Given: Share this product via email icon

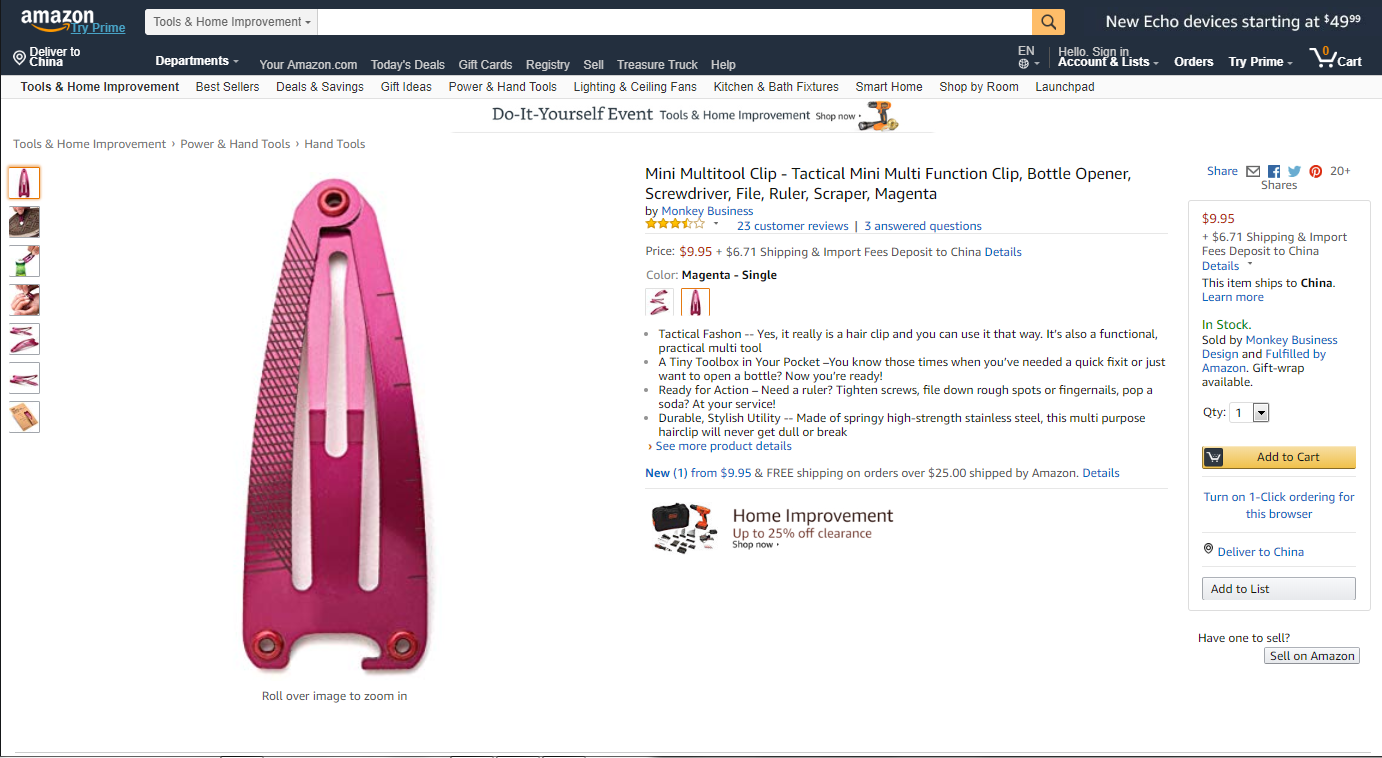Looking at the screenshot, I should pos(1253,172).
